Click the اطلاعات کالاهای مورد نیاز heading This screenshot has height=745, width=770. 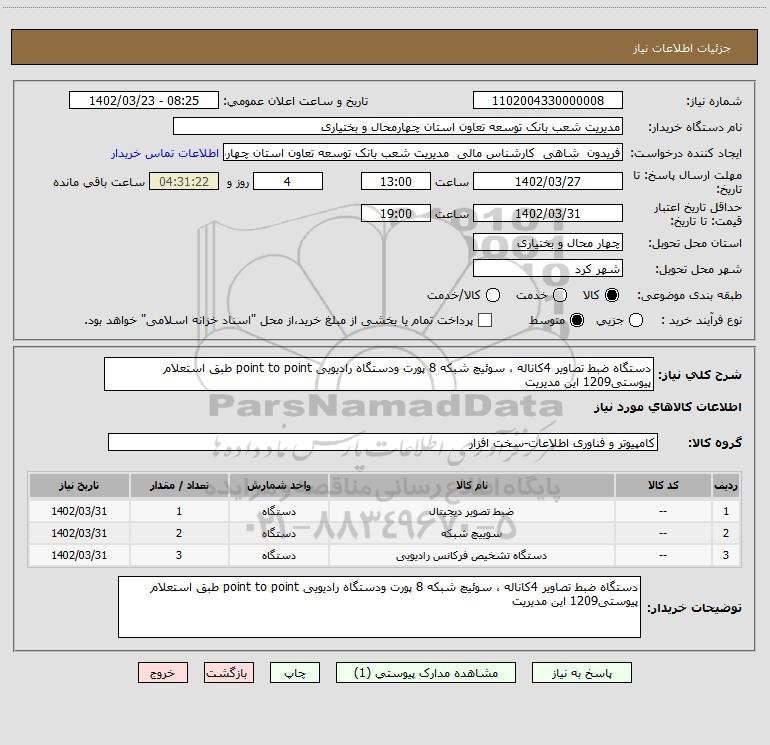pyautogui.click(x=668, y=407)
